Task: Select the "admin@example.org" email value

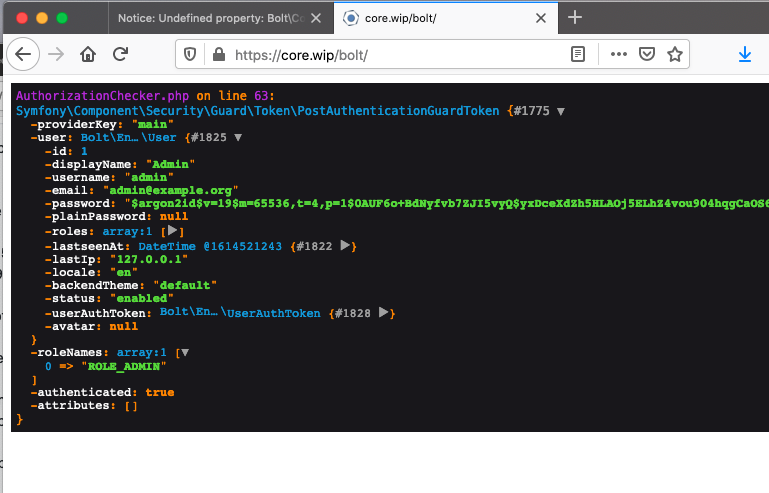Action: coord(170,190)
